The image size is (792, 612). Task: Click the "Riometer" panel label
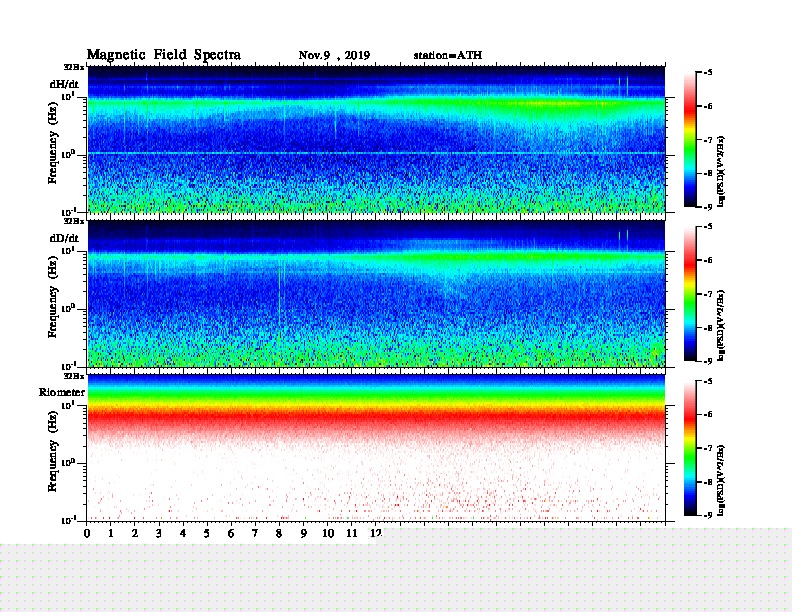click(62, 392)
